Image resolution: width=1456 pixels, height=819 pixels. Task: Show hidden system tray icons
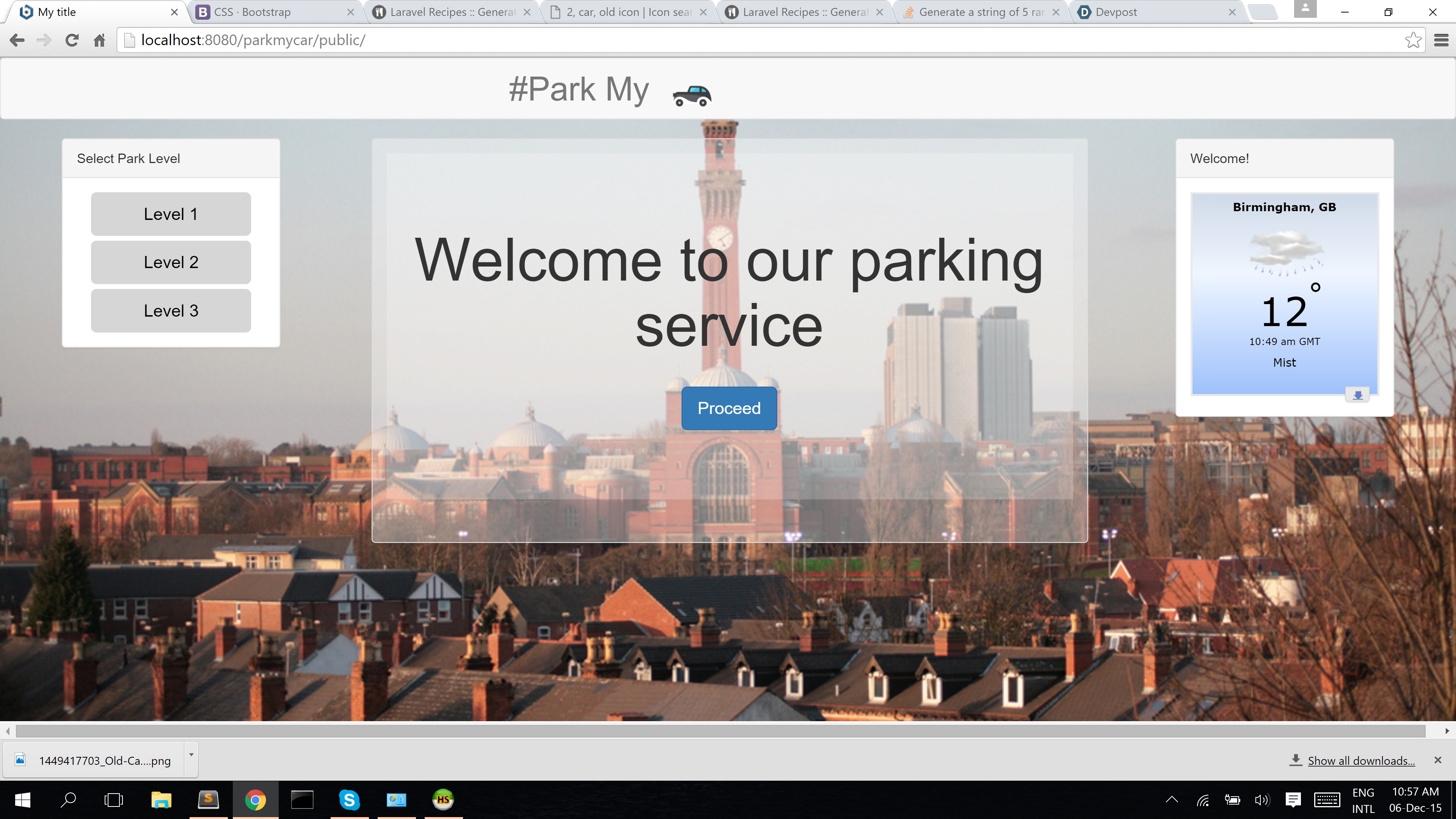pos(1172,799)
